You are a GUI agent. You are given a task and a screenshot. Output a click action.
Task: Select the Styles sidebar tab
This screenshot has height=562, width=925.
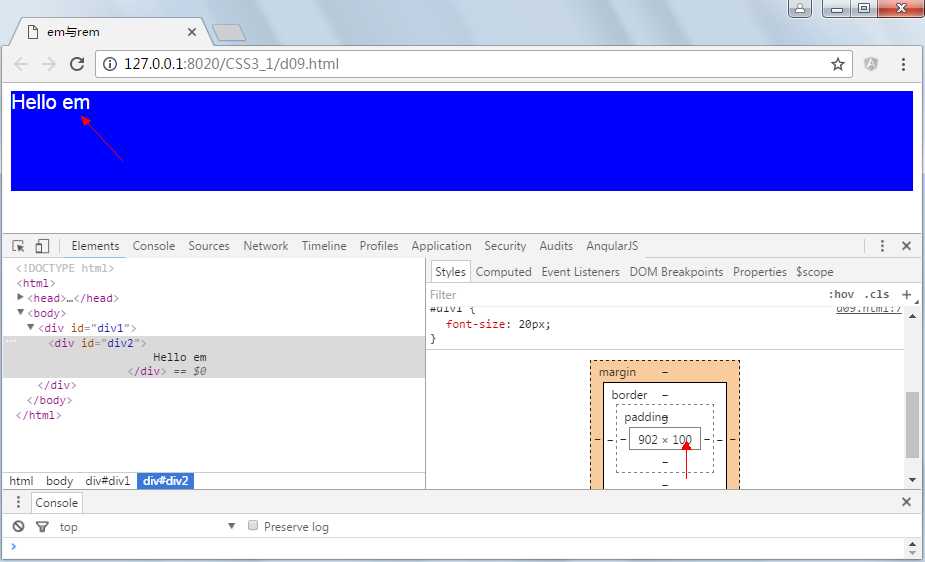[450, 272]
